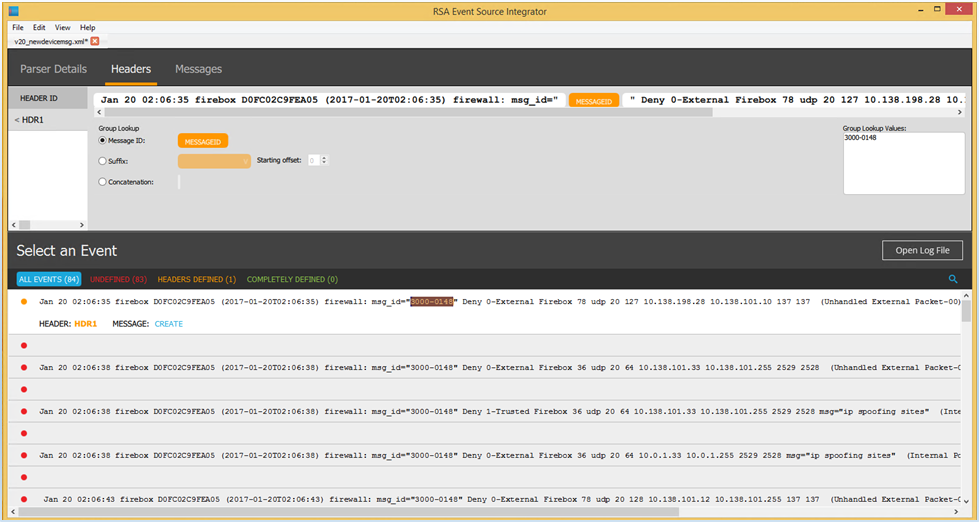979x522 pixels.
Task: Click the Header ID list left scroll arrow
Action: [14, 225]
